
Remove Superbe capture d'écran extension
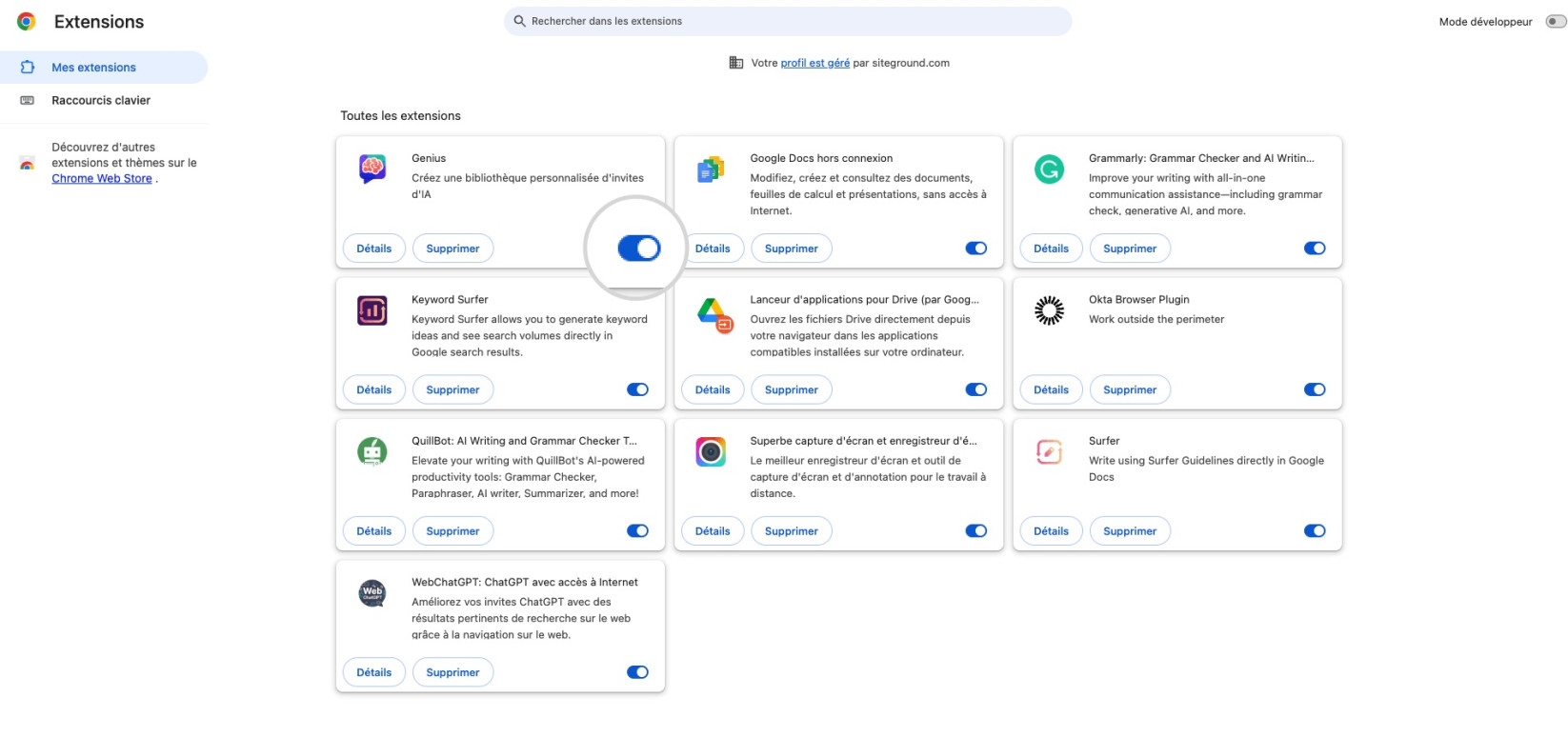pyautogui.click(x=792, y=531)
